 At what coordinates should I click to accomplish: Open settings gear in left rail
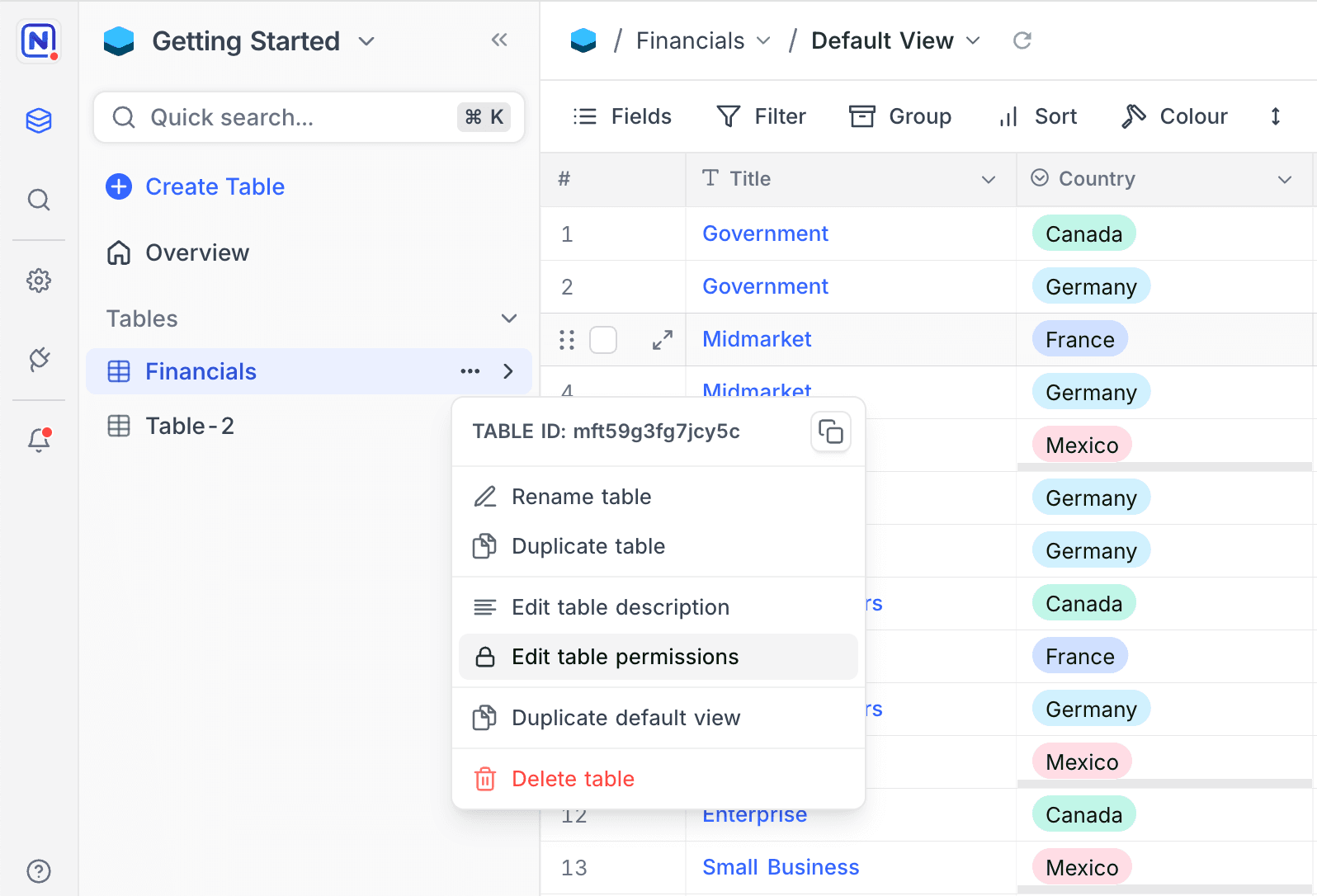(39, 281)
